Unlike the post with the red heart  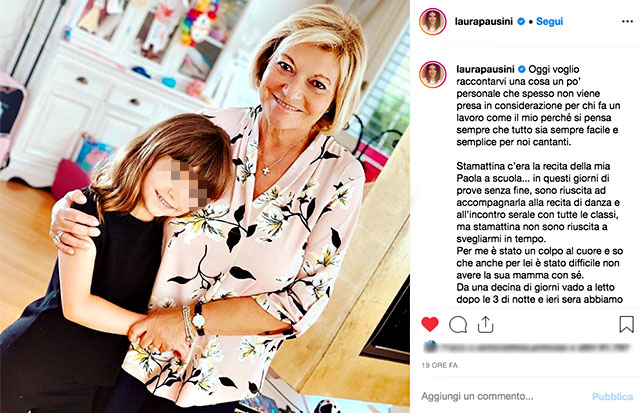(429, 324)
